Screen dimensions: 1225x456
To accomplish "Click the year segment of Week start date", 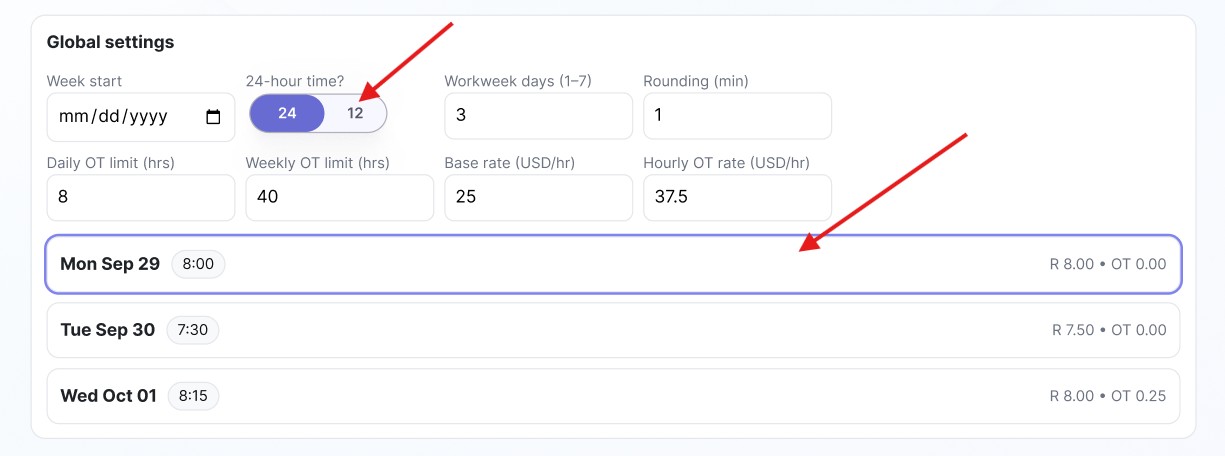I will pos(146,117).
